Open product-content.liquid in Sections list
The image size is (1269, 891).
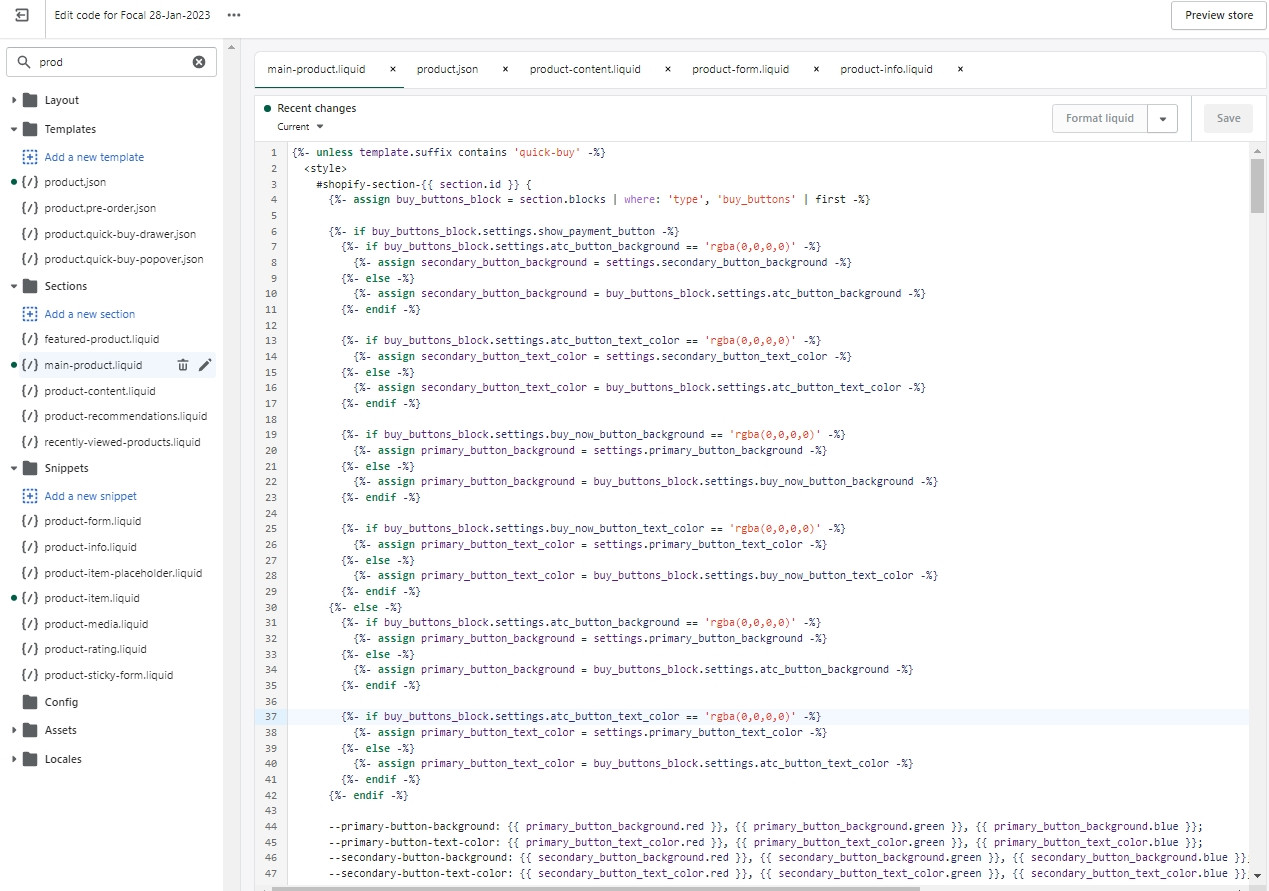point(100,391)
